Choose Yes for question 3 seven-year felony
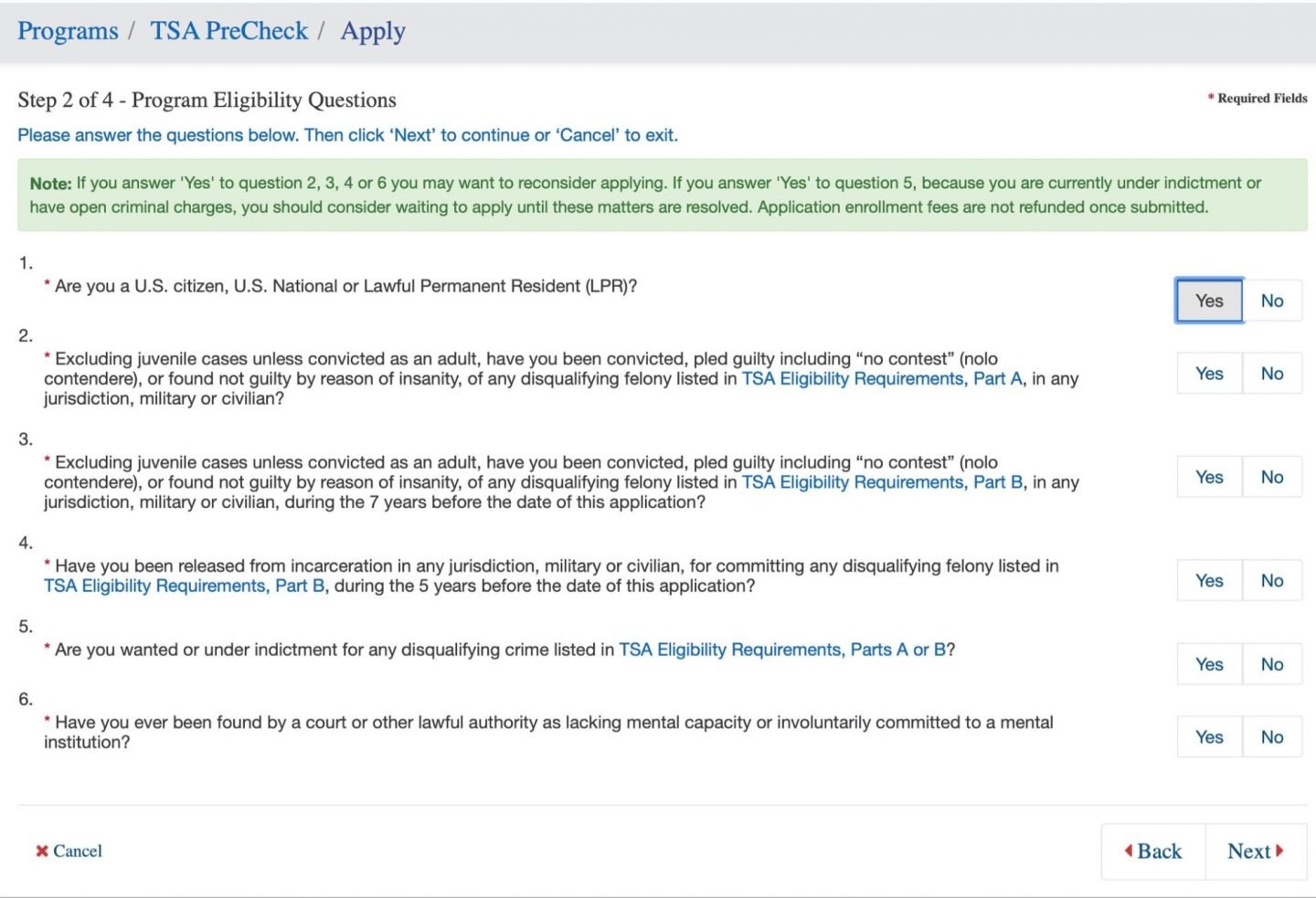1316x898 pixels. (x=1208, y=477)
